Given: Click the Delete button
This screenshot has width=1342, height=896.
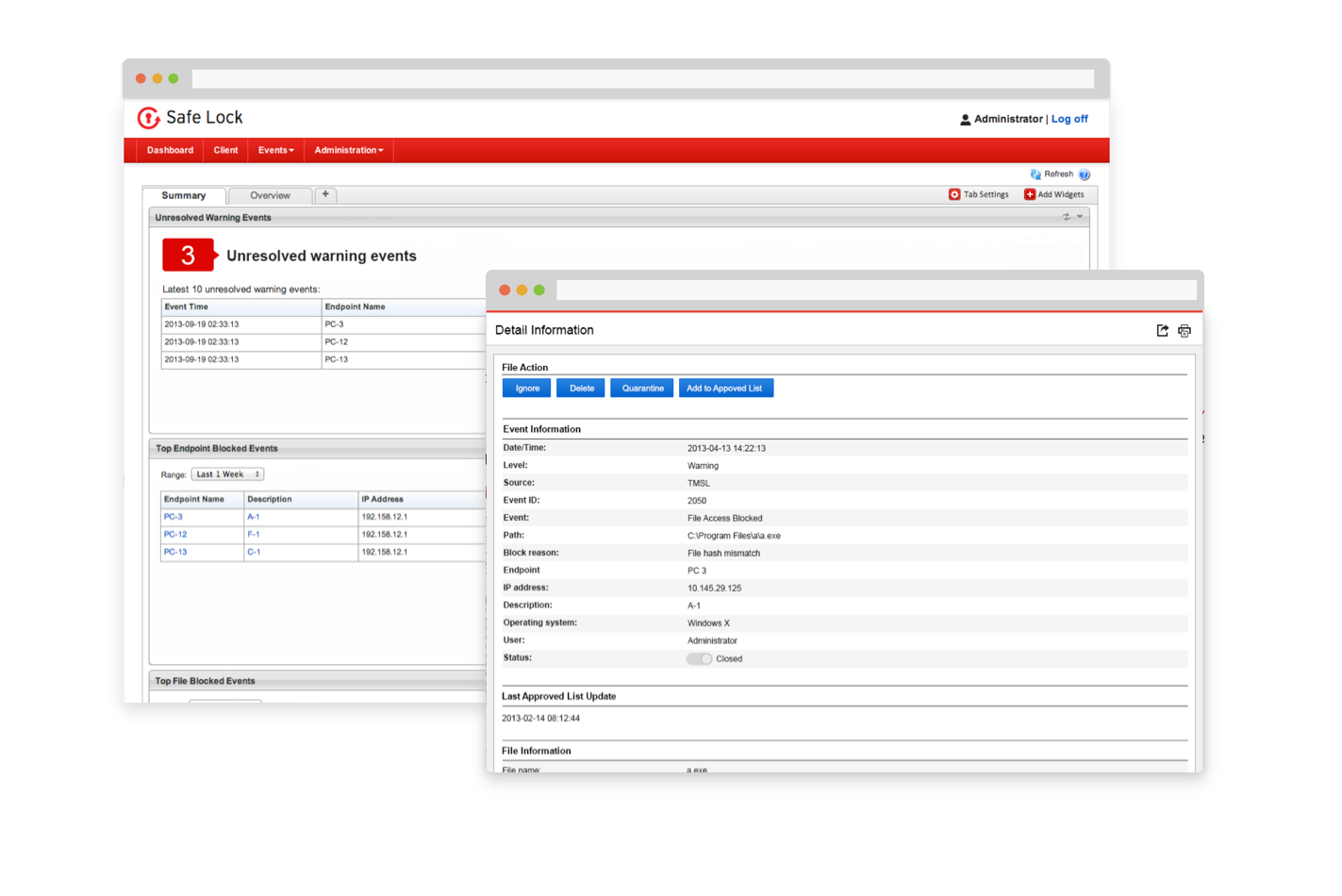Looking at the screenshot, I should click(581, 389).
